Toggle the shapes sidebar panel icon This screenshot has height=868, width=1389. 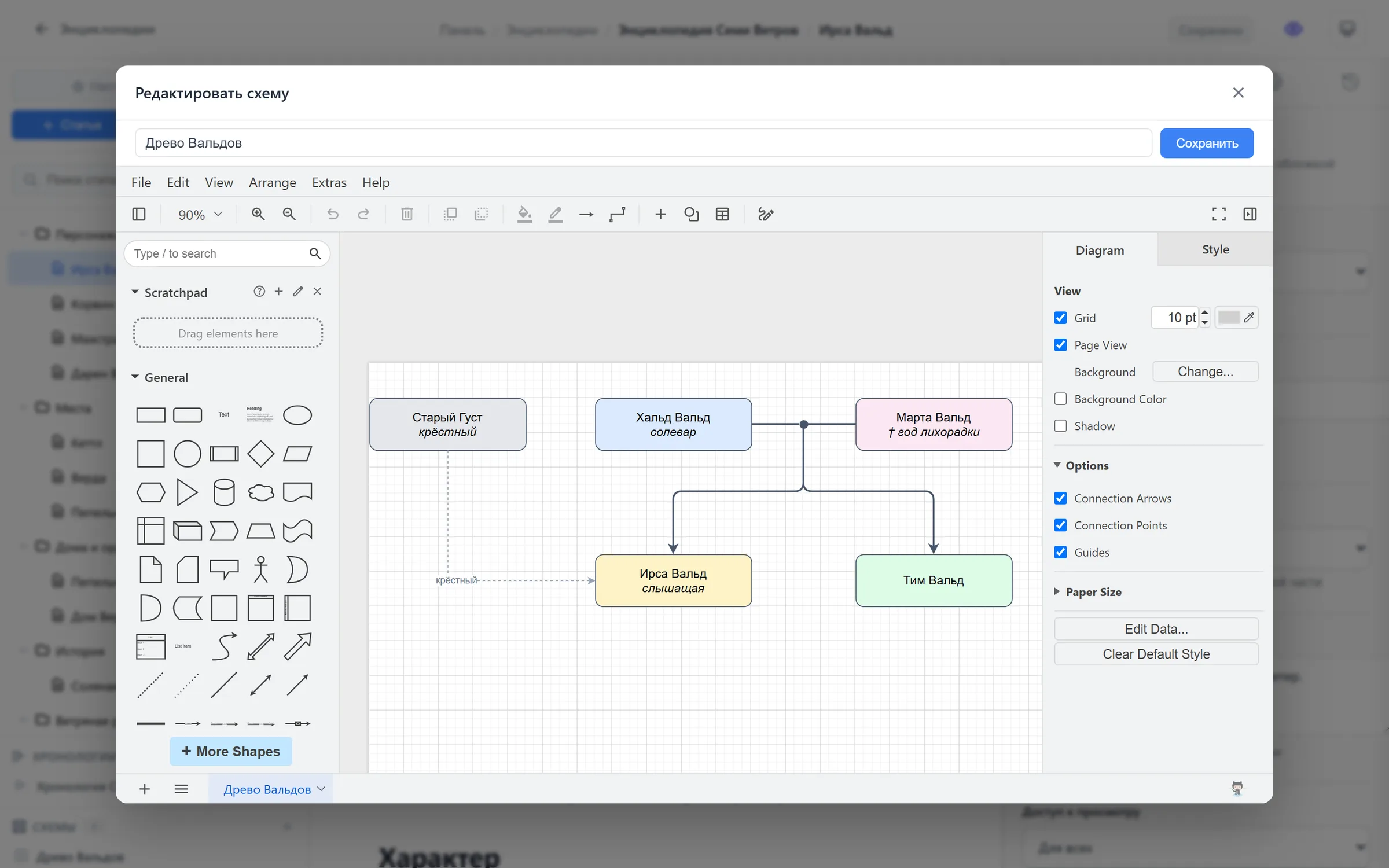(139, 214)
